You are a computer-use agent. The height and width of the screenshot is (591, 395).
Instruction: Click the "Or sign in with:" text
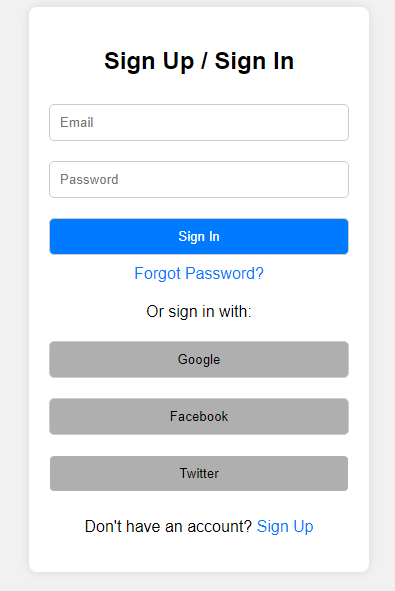coord(199,311)
